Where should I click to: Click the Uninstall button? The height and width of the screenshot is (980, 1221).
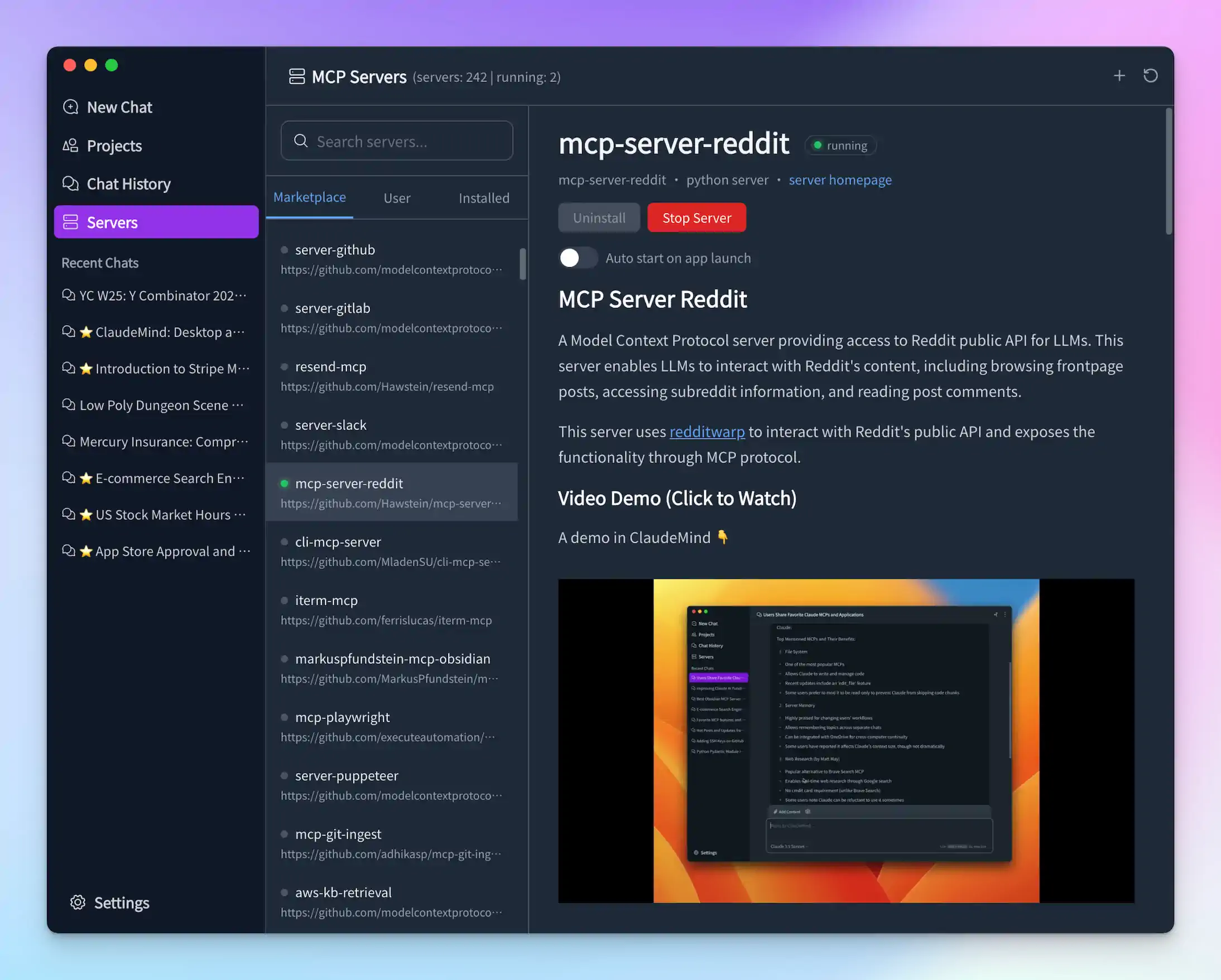pyautogui.click(x=599, y=218)
